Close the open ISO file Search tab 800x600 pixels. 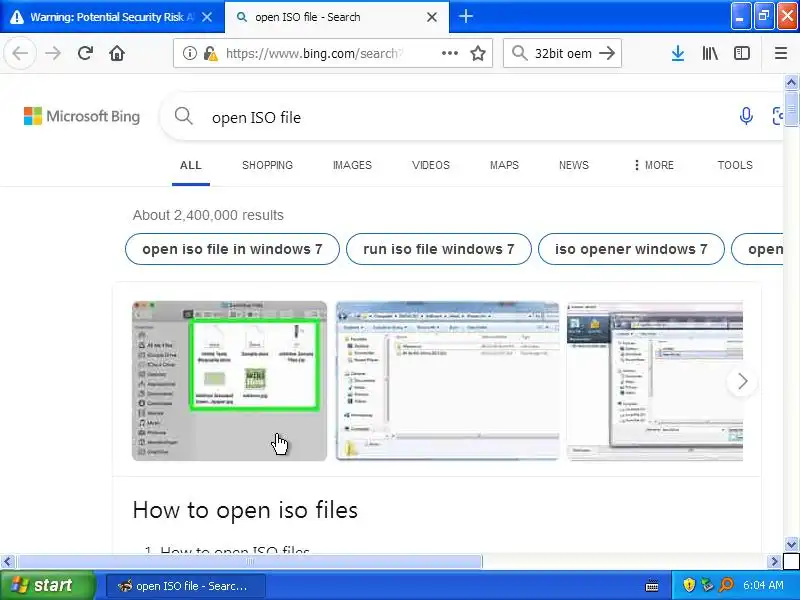[432, 17]
